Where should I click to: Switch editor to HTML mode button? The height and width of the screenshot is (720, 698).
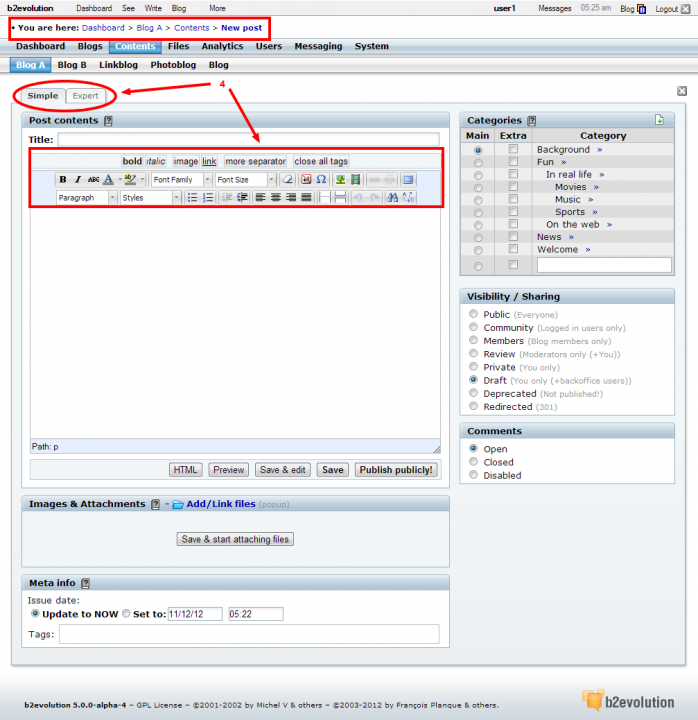pos(186,470)
